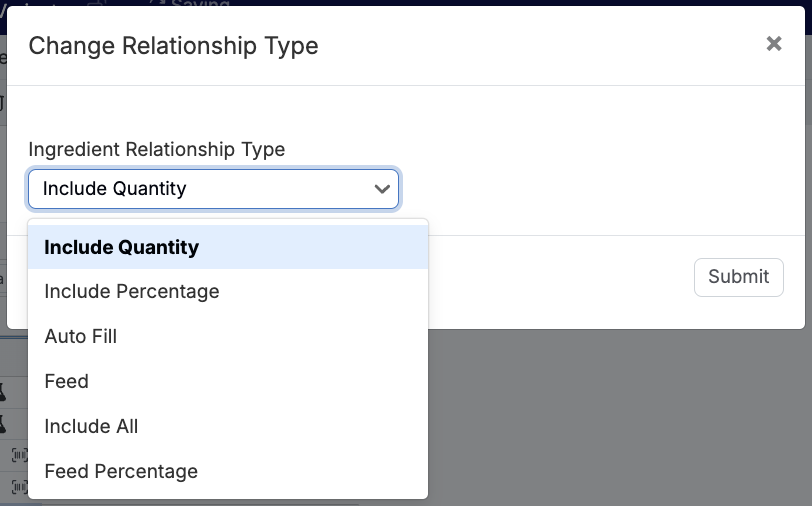Pick the Auto Fill relationship type
812x506 pixels.
click(81, 337)
